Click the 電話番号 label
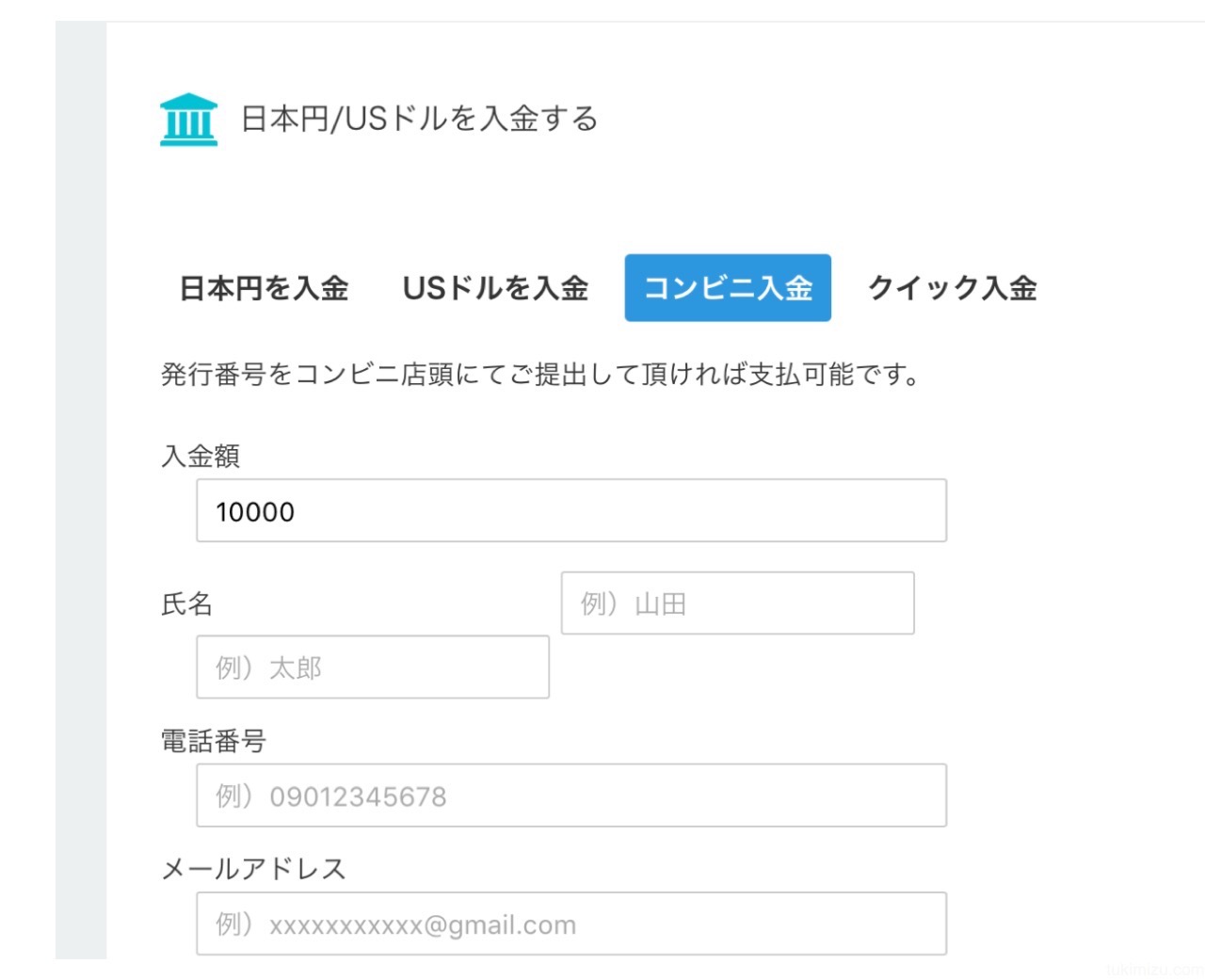This screenshot has width=1205, height=980. tap(214, 741)
